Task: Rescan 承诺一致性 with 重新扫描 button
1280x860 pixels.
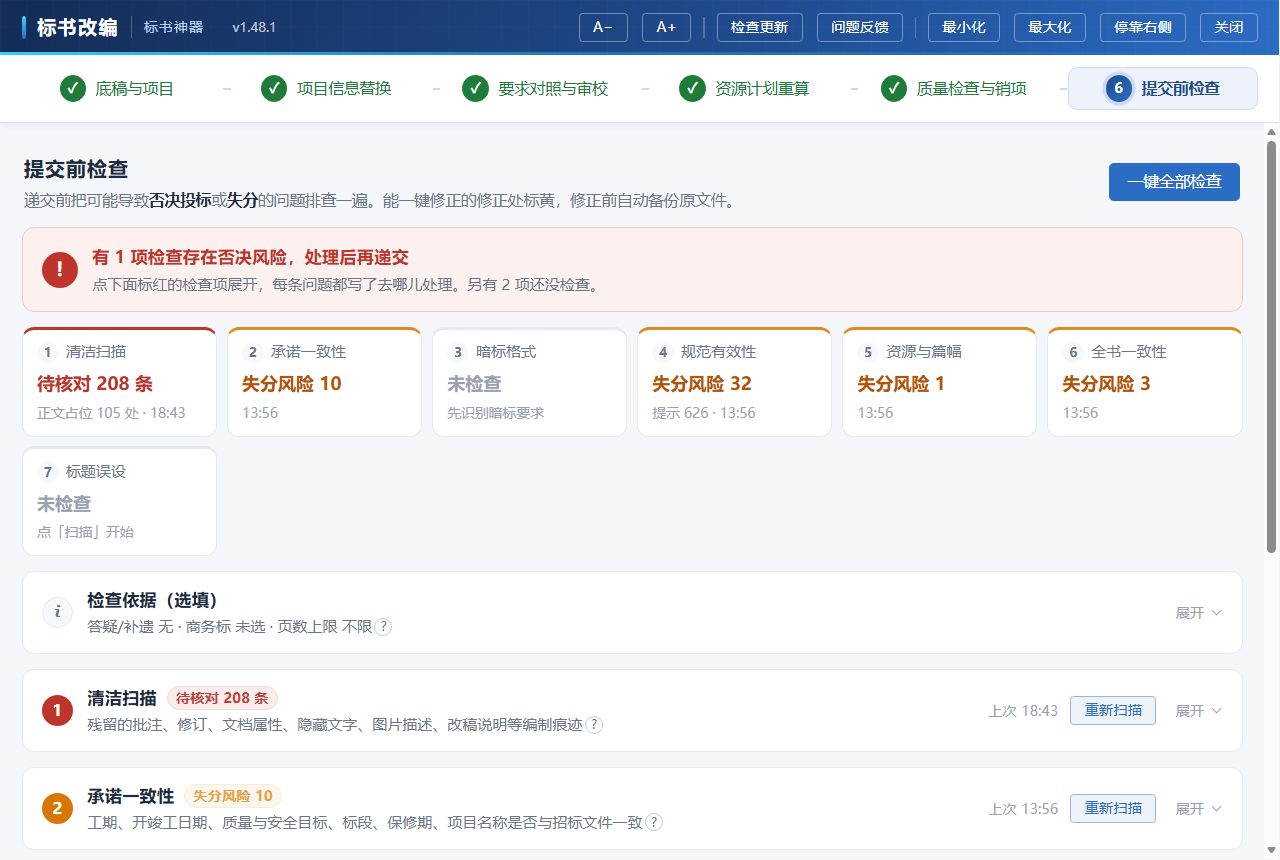Action: point(1113,808)
